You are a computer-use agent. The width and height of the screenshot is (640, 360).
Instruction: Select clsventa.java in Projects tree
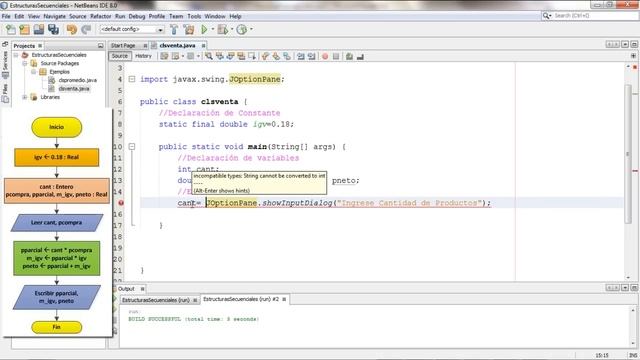(74, 89)
